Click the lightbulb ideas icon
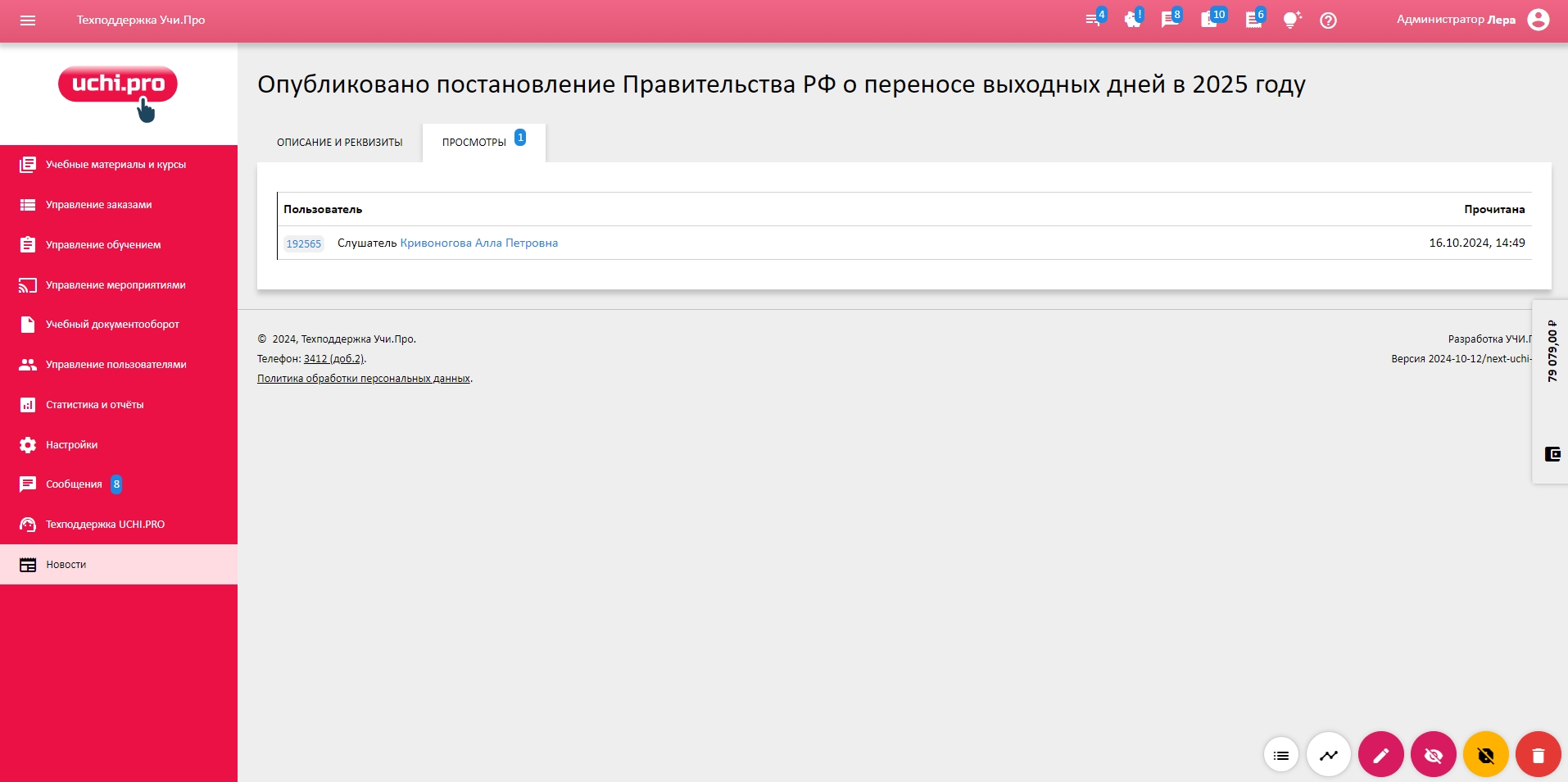The height and width of the screenshot is (782, 1568). 1292,20
